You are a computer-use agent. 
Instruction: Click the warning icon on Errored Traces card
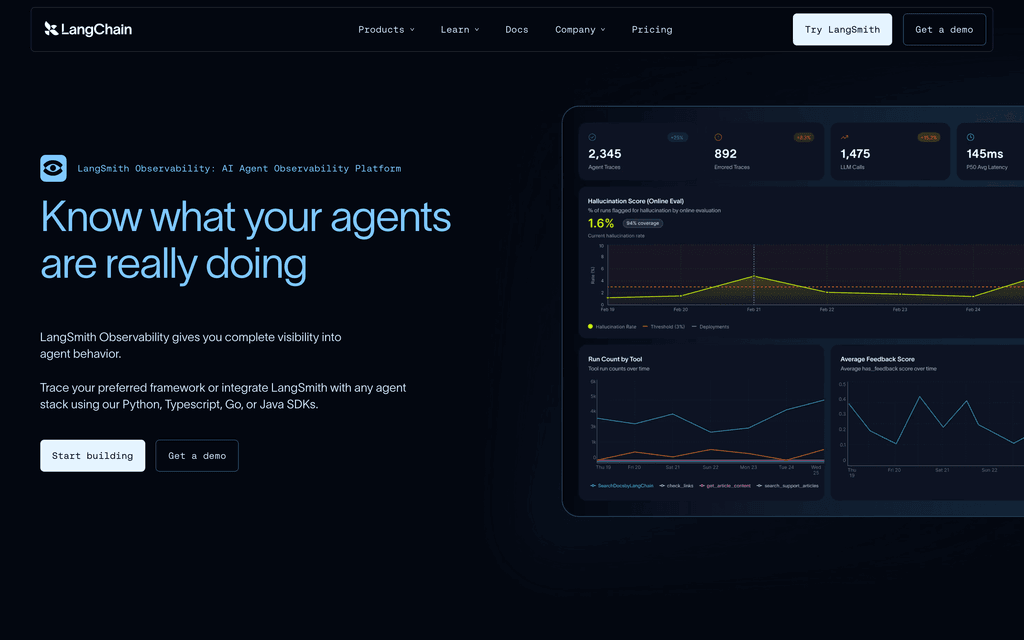[718, 137]
